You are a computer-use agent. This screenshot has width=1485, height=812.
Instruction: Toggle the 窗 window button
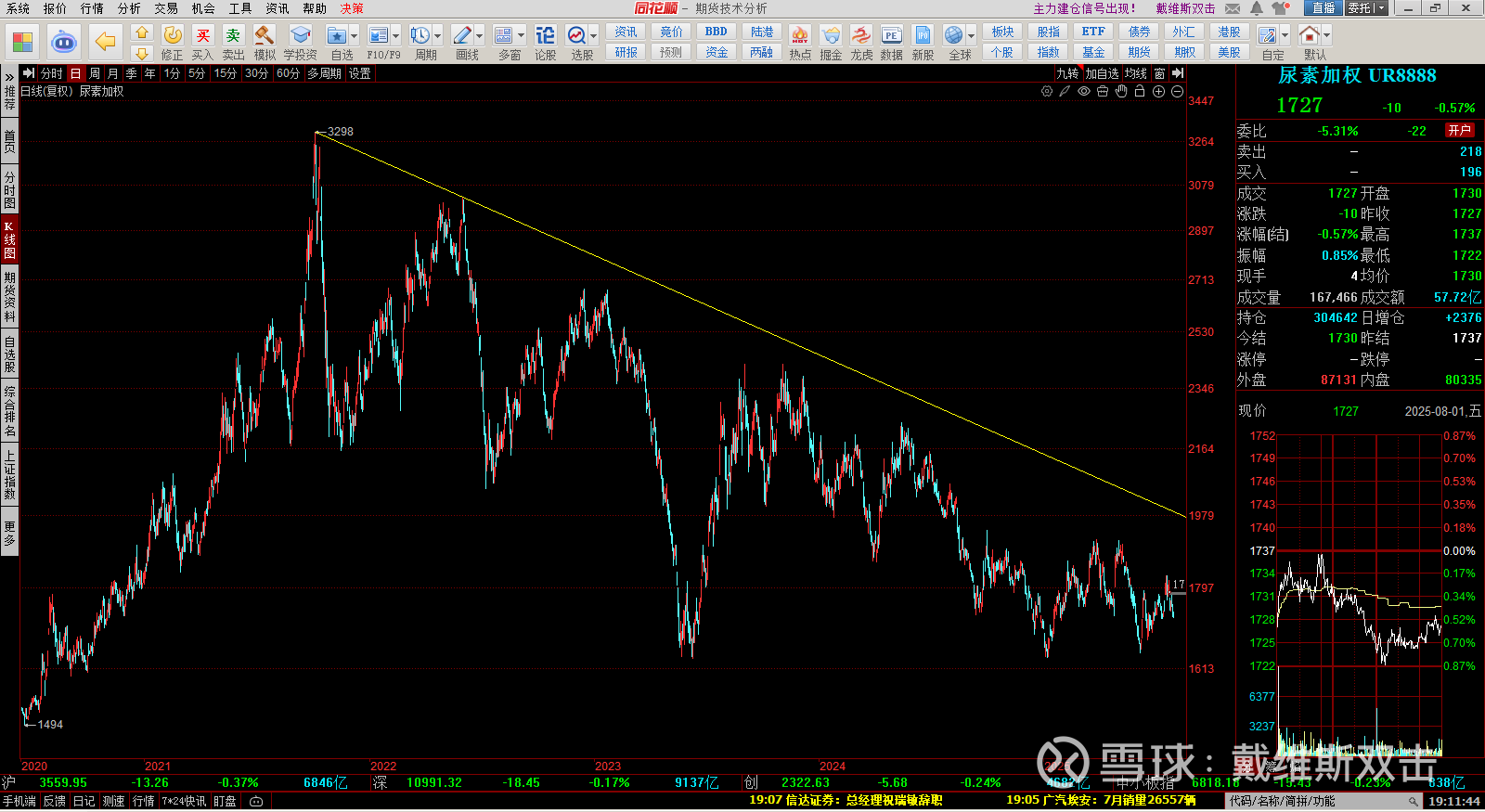1159,73
